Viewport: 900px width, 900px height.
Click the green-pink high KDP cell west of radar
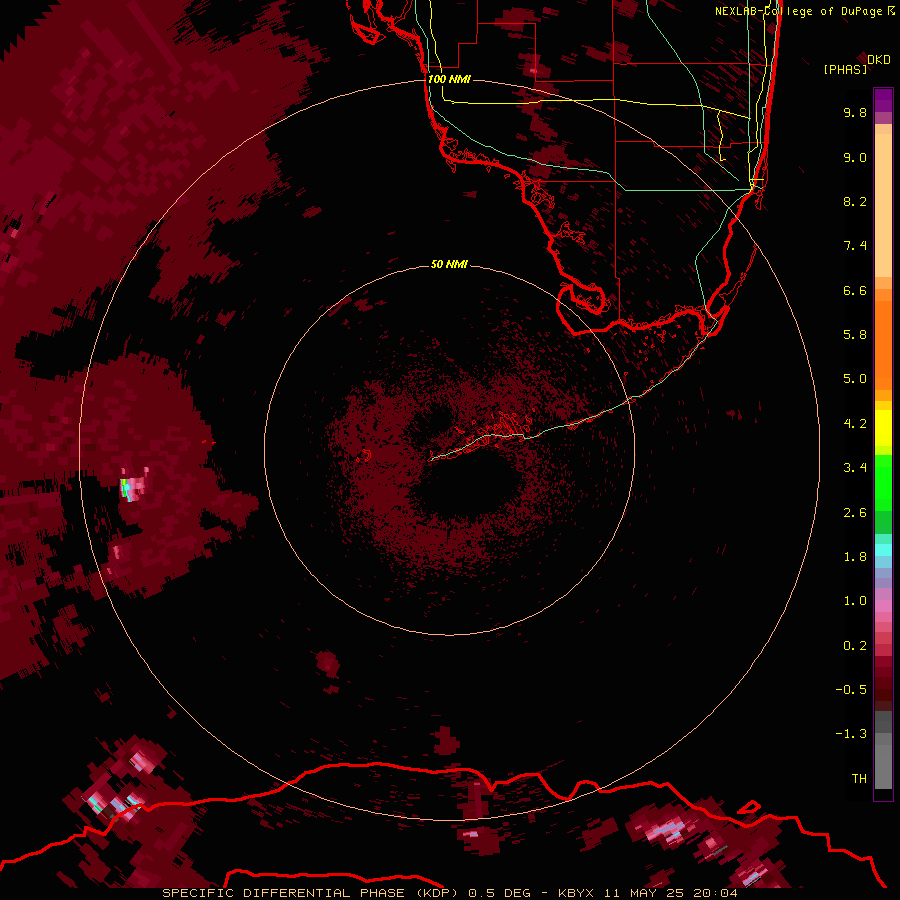tap(132, 485)
